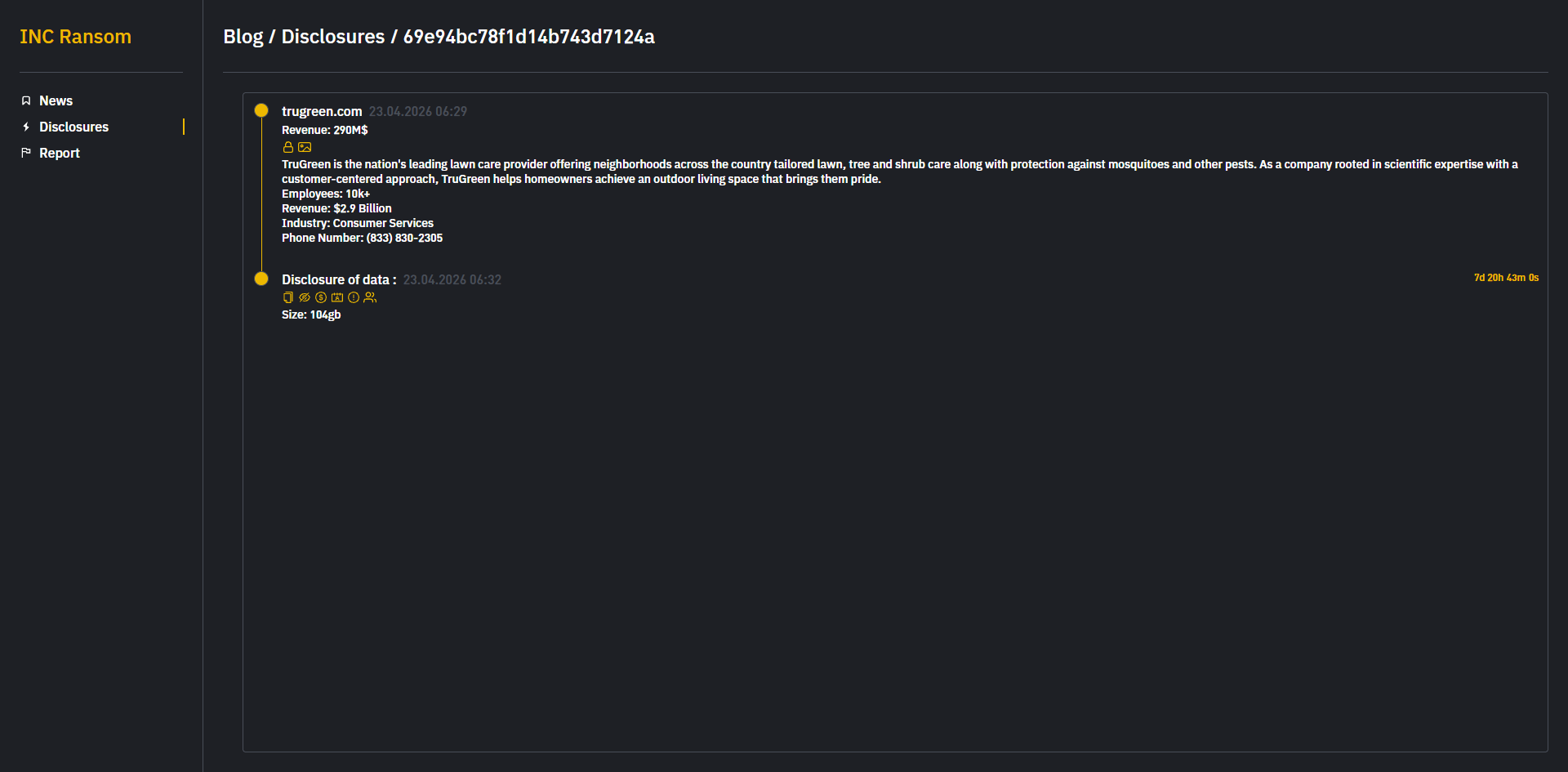Select the Disclosures sidebar item
The image size is (1568, 772).
pos(73,127)
